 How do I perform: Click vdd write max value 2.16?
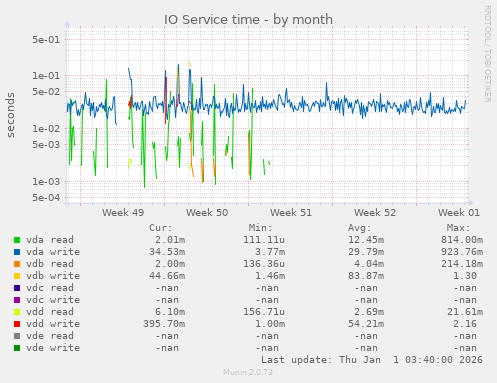(465, 324)
